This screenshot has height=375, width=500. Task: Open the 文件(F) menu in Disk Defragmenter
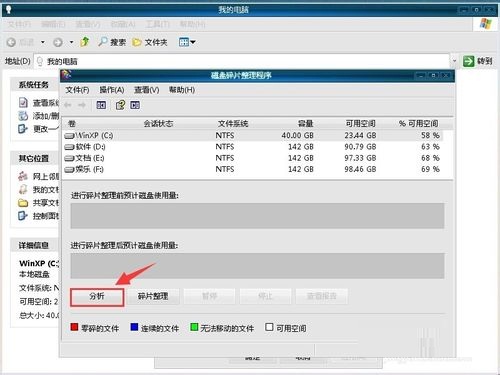click(77, 90)
